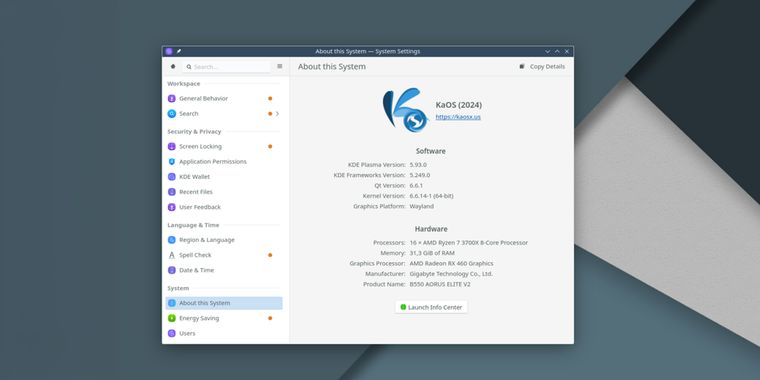Image resolution: width=760 pixels, height=380 pixels.
Task: Click the AMD Ryzen 7 3700X processor text
Action: 469,243
